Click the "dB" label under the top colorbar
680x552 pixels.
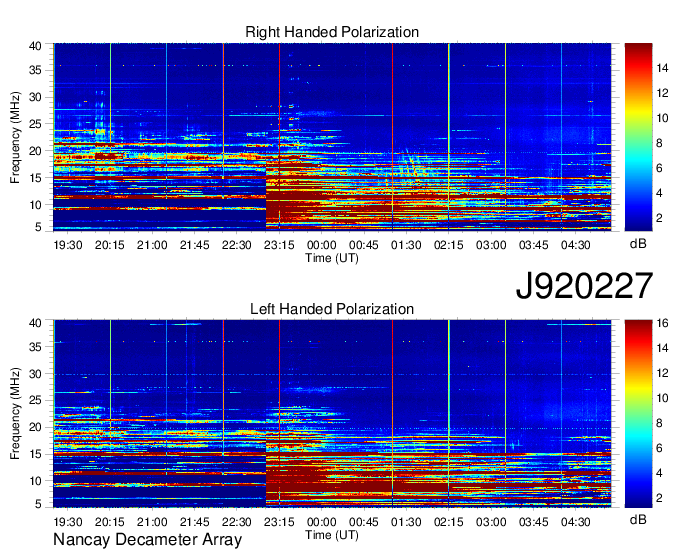pyautogui.click(x=638, y=244)
